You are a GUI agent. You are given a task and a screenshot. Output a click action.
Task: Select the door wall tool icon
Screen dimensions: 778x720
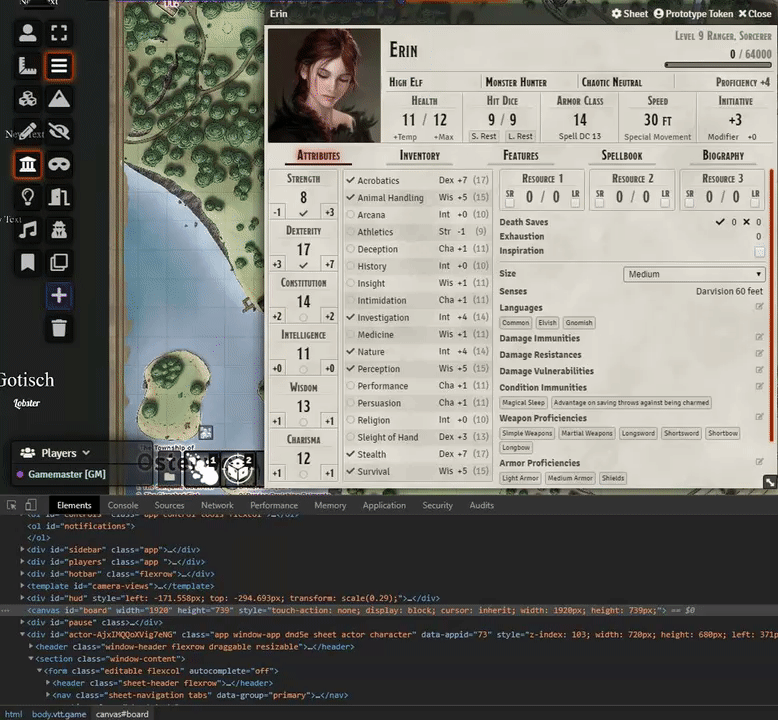point(59,197)
